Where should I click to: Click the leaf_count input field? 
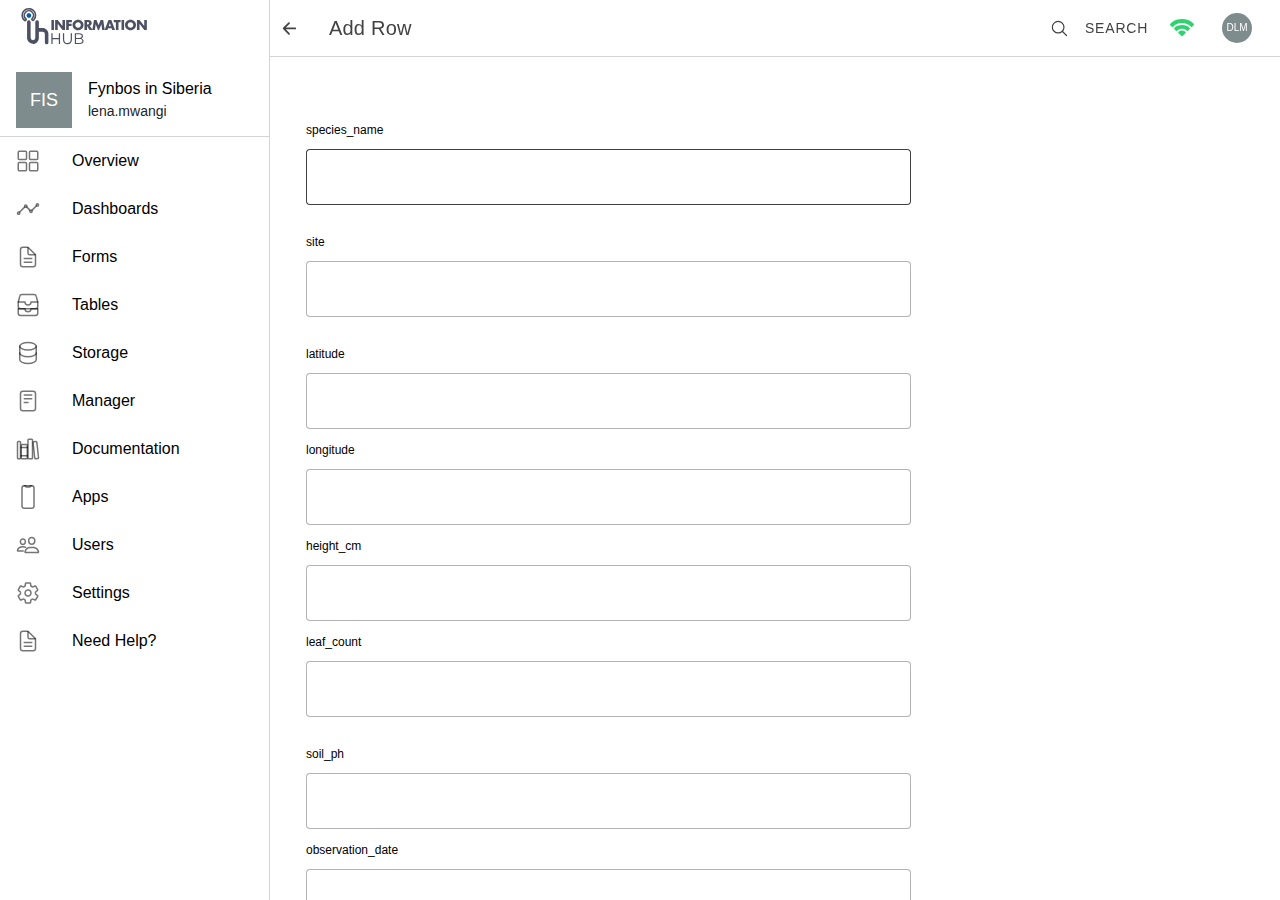pos(608,689)
